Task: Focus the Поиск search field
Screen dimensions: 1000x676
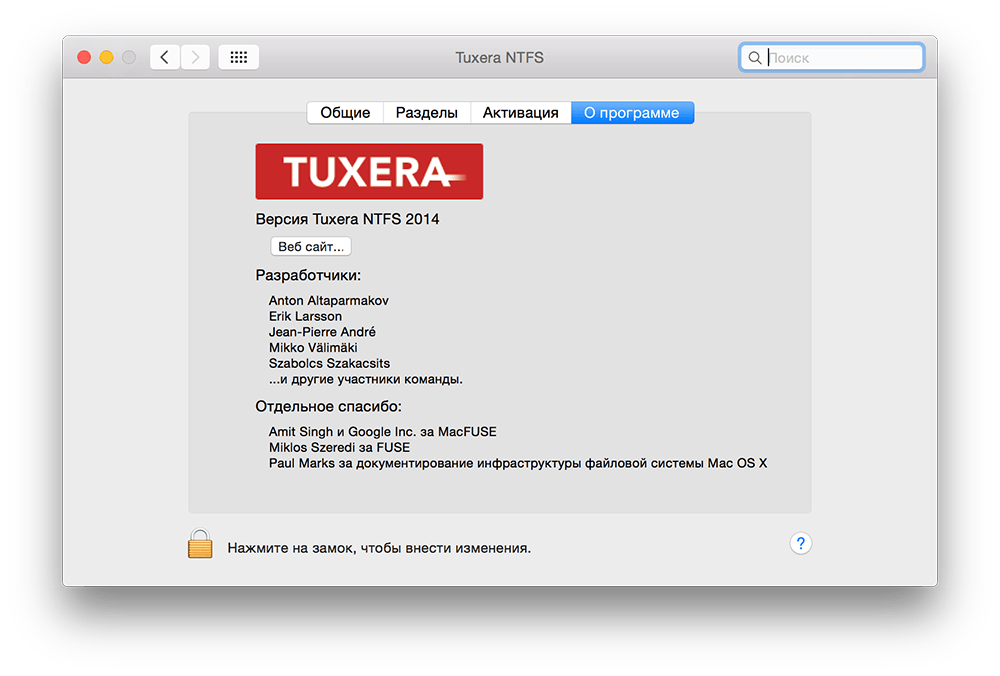Action: [x=832, y=57]
